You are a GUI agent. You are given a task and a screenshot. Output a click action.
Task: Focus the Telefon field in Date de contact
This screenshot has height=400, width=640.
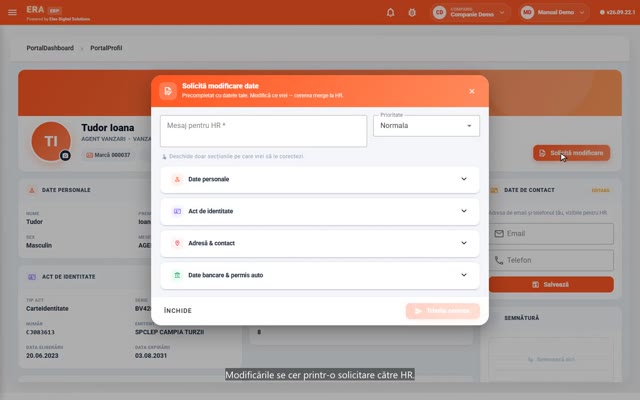551,260
